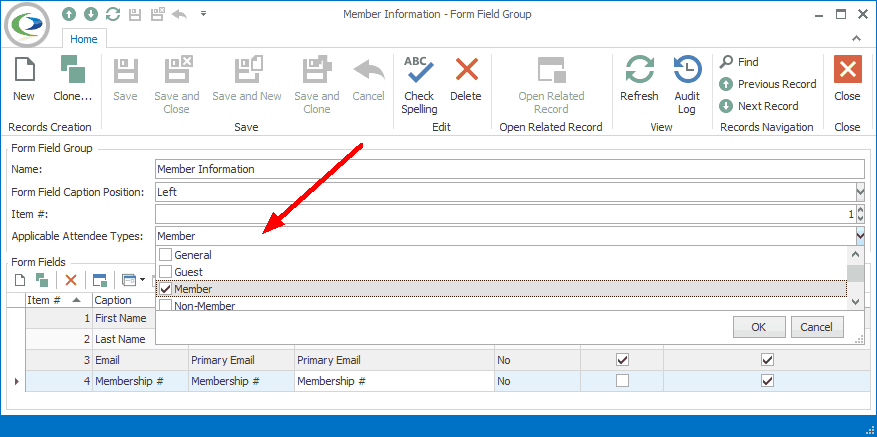The width and height of the screenshot is (877, 437).
Task: Check the Non-Member attendee type
Action: tap(166, 305)
